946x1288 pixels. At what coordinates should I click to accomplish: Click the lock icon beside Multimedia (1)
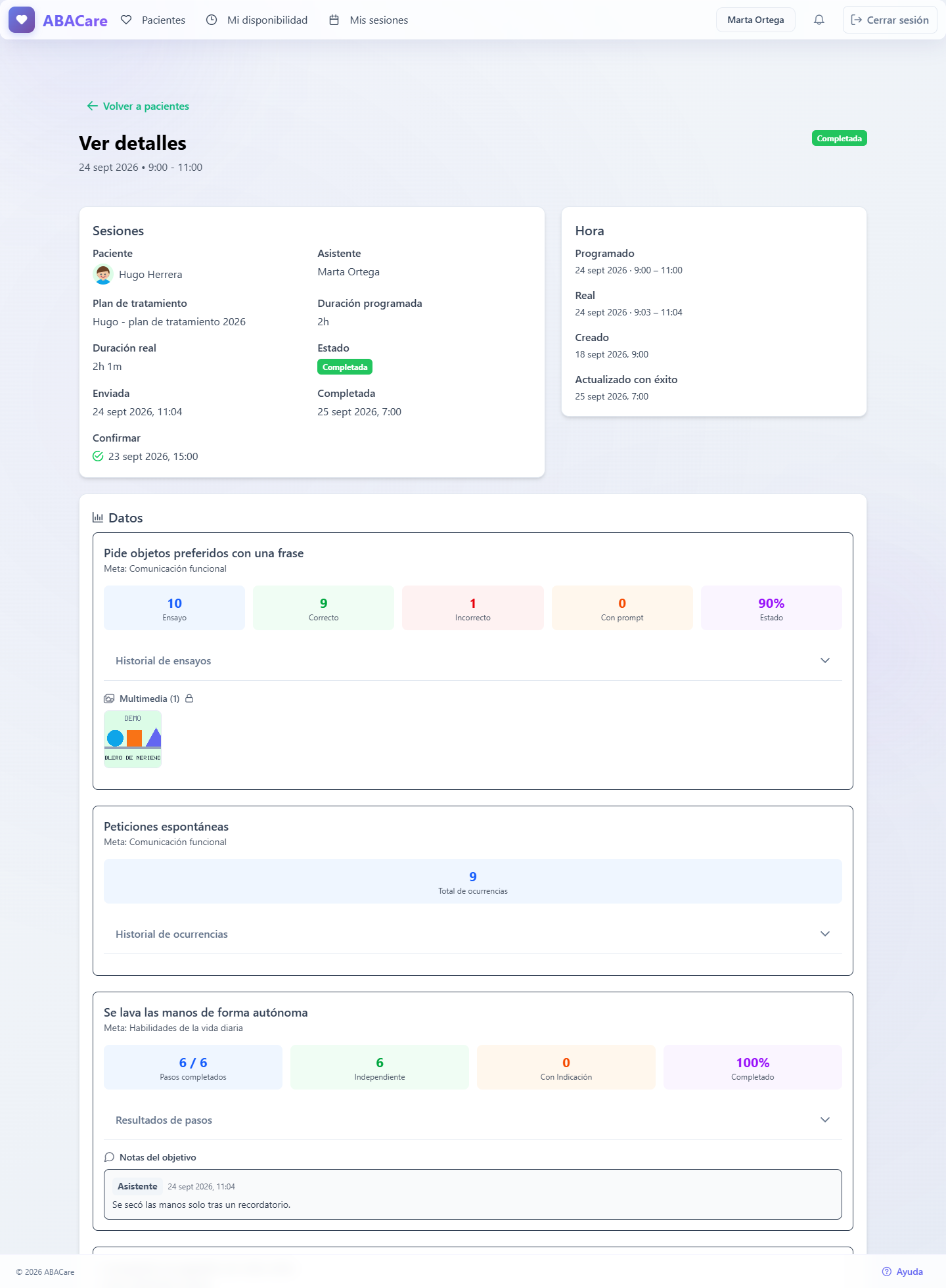coord(189,699)
